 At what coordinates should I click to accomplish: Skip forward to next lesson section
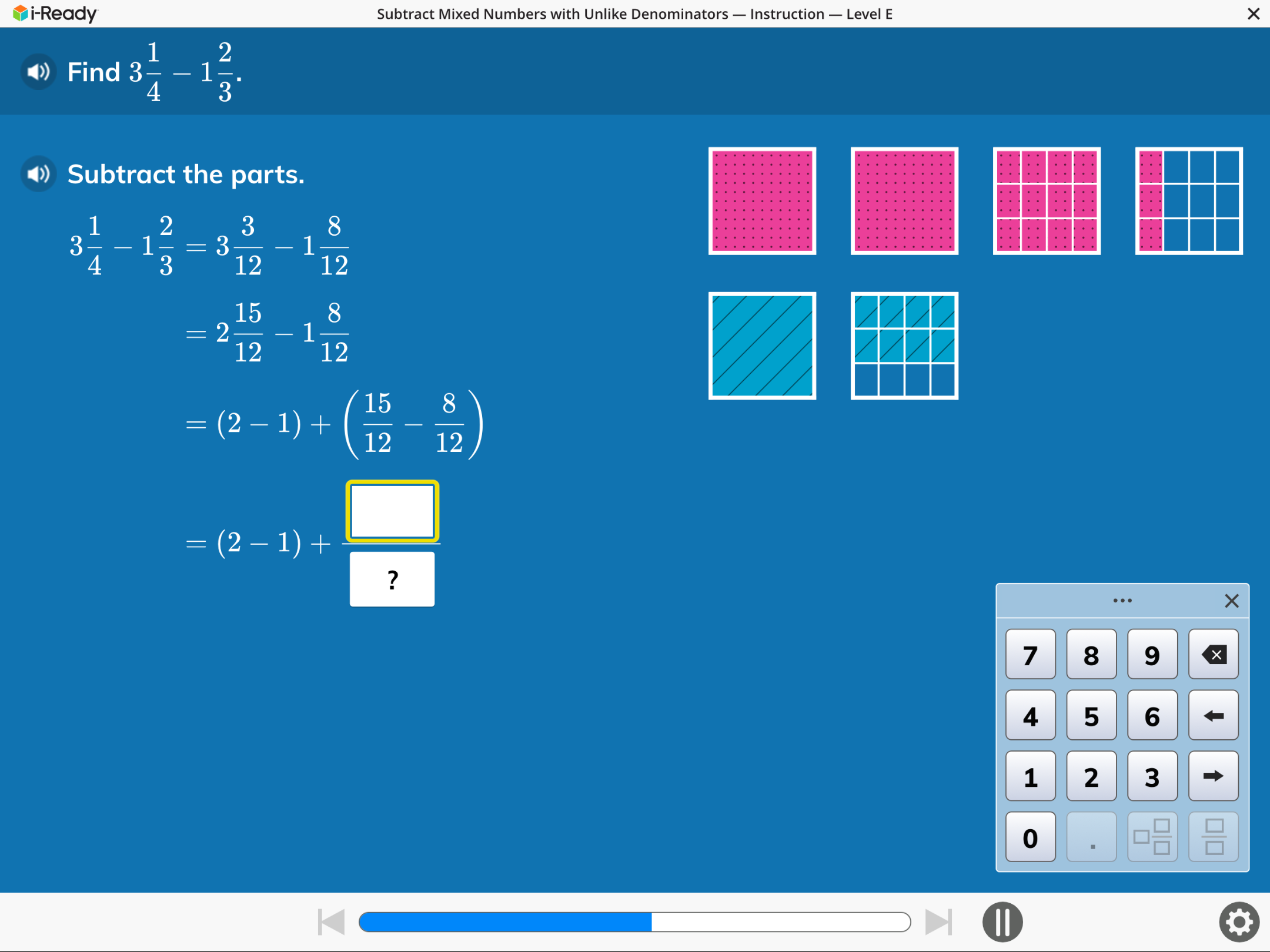tap(938, 921)
